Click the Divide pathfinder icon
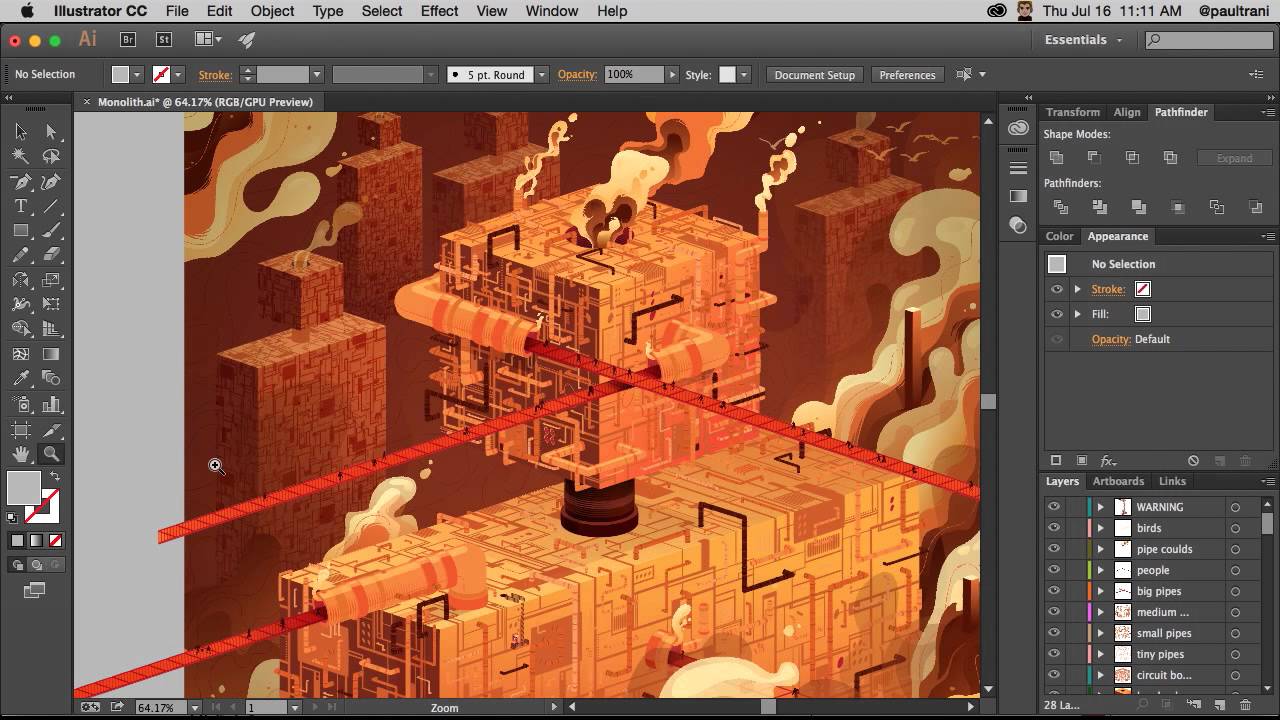Image resolution: width=1280 pixels, height=720 pixels. pyautogui.click(x=1060, y=207)
